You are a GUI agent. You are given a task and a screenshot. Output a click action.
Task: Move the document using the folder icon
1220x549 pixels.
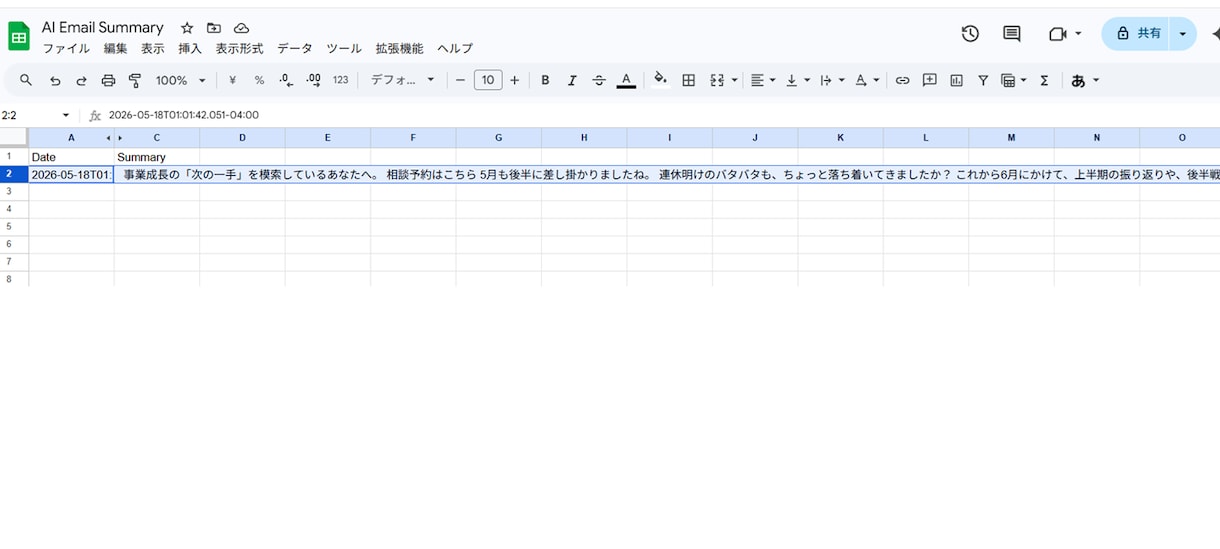pyautogui.click(x=214, y=28)
